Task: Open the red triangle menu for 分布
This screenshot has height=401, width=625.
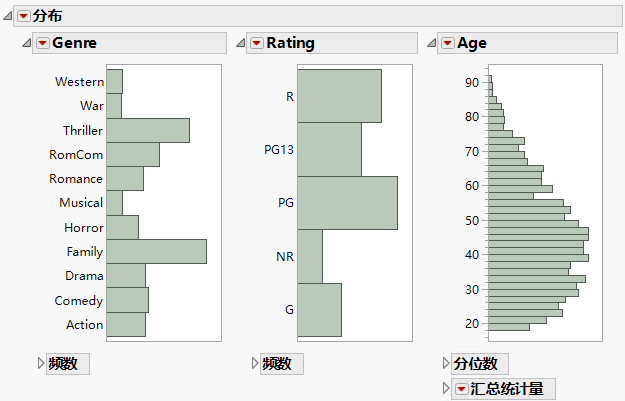Action: [x=24, y=16]
